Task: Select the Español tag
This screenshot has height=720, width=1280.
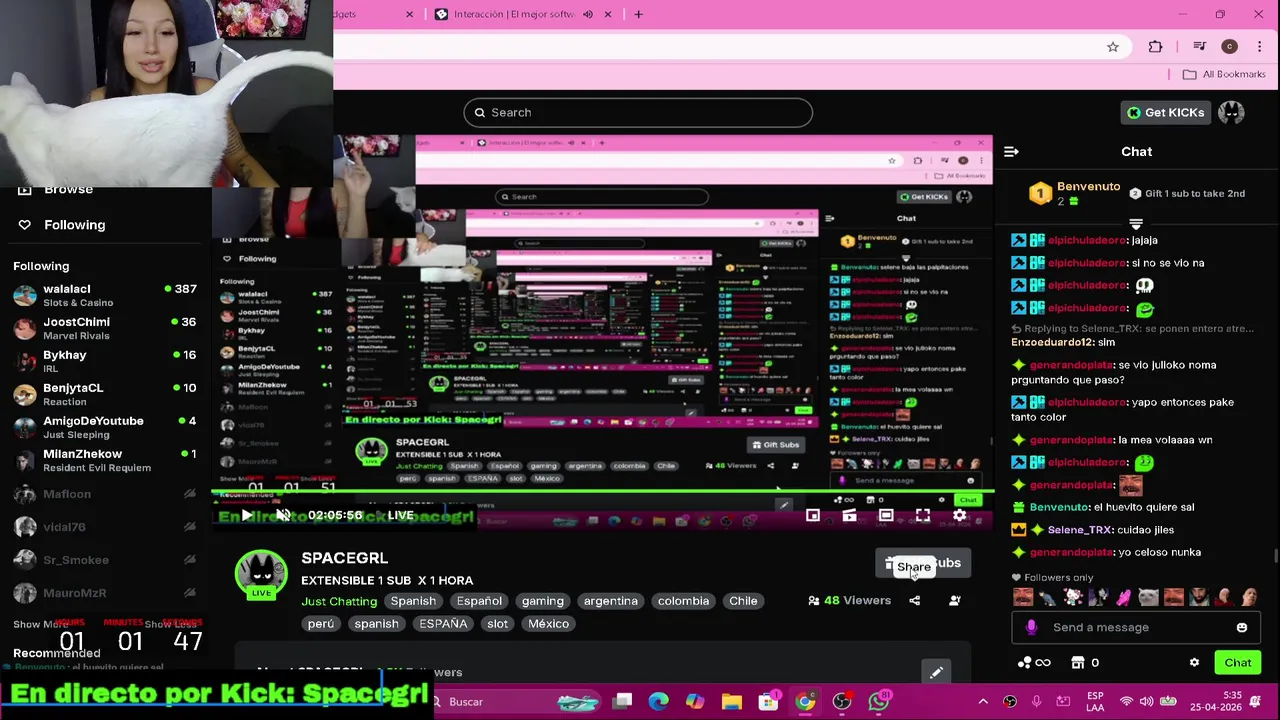Action: click(x=479, y=601)
